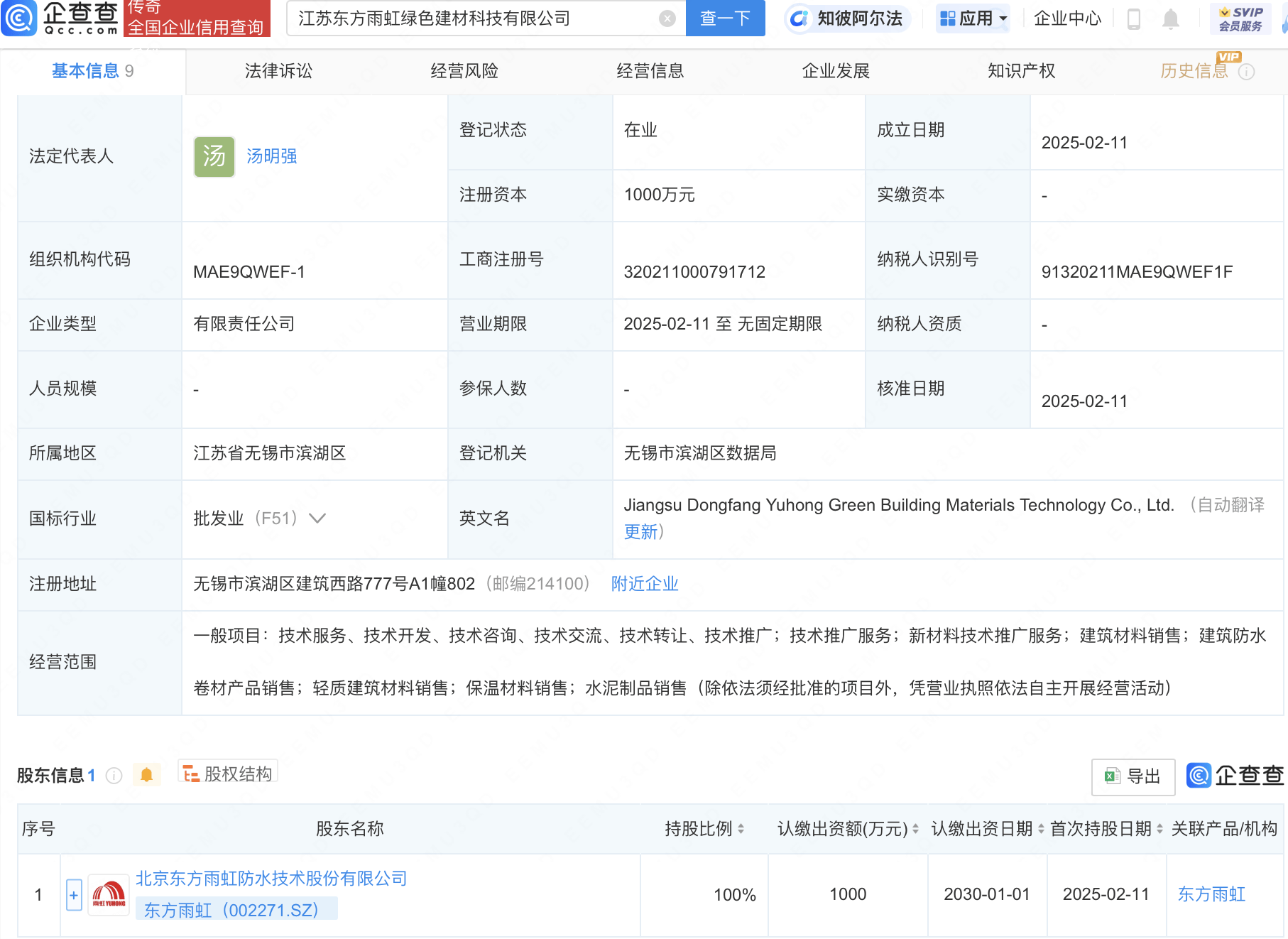Click registered capital value 1000万元
Screen dimensions: 1288x939
[x=659, y=195]
